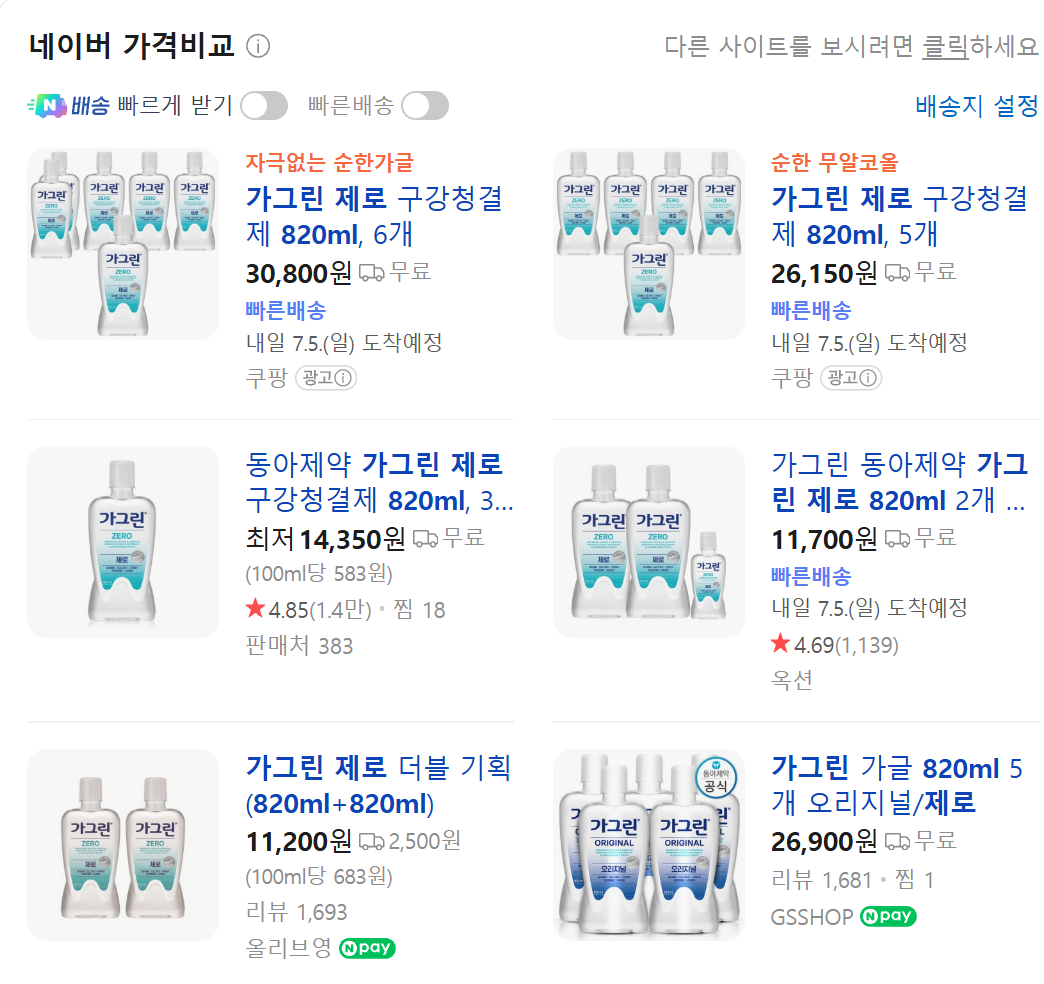The height and width of the screenshot is (984, 1044).
Task: Open the 가그린 제로 820ml 6개 product title
Action: pos(375,216)
